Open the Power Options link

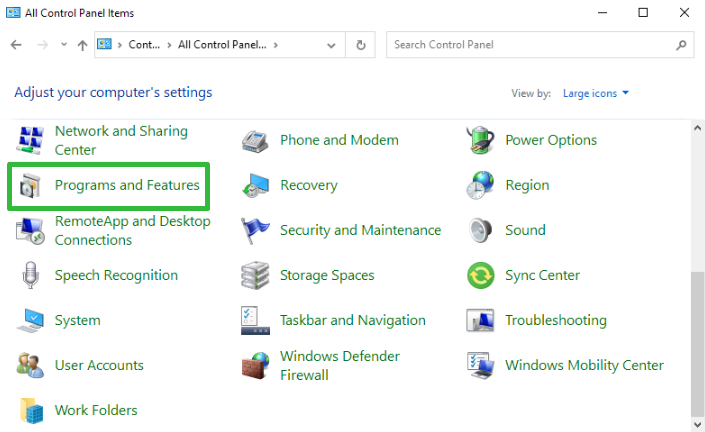[x=551, y=140]
